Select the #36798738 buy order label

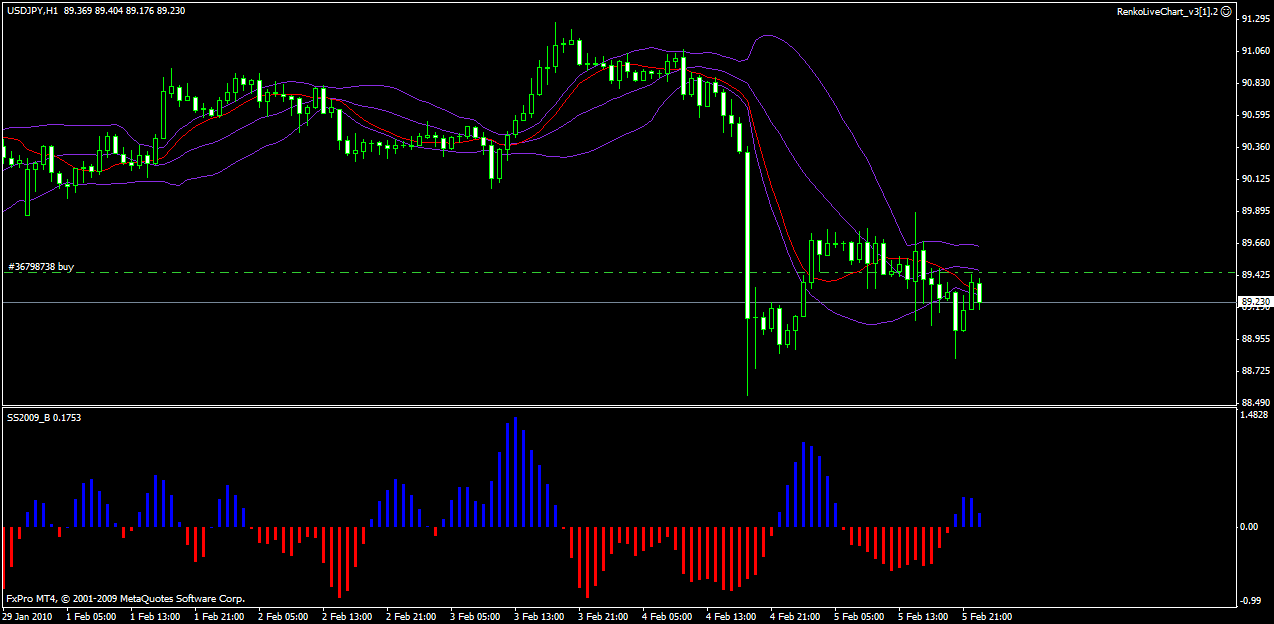pos(40,267)
